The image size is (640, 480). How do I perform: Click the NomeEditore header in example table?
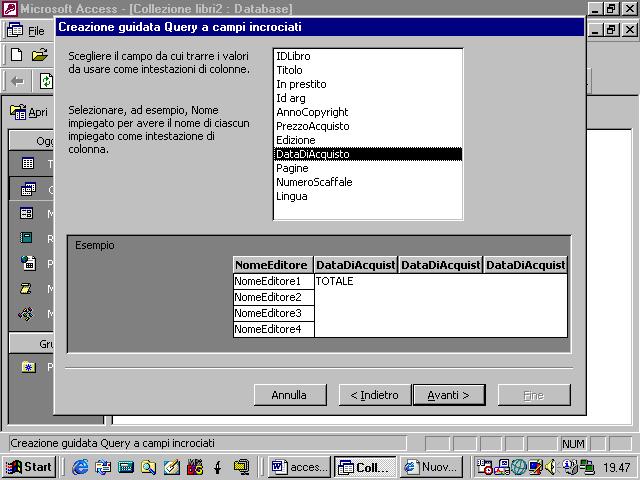point(273,265)
